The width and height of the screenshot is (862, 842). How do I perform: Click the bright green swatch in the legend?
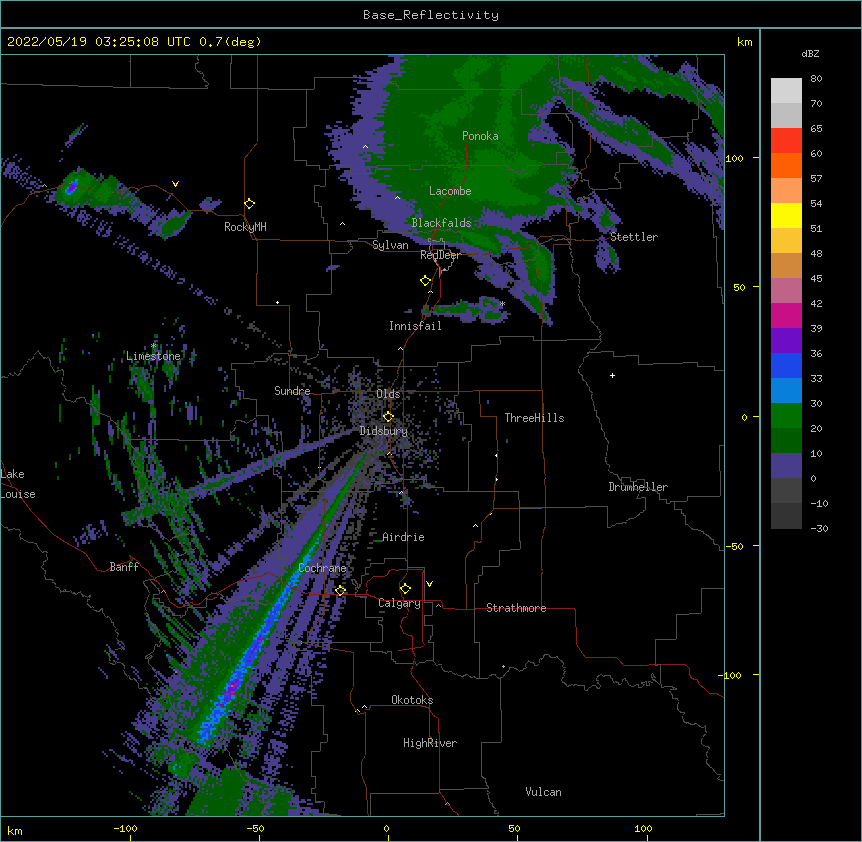coord(786,416)
